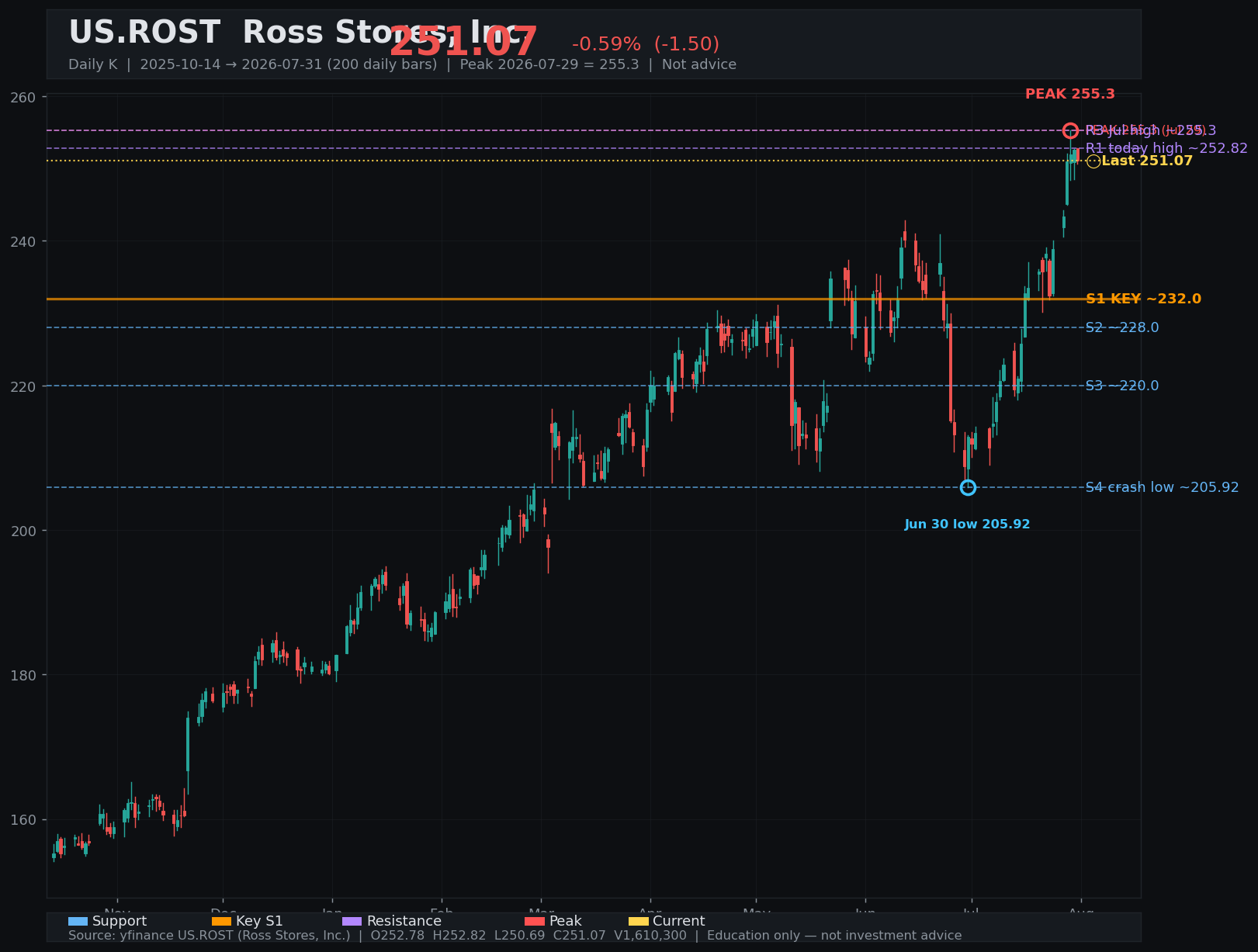Click the "V1,610,300" volume value in footer
Screen dimensions: 1258x952
(x=650, y=936)
